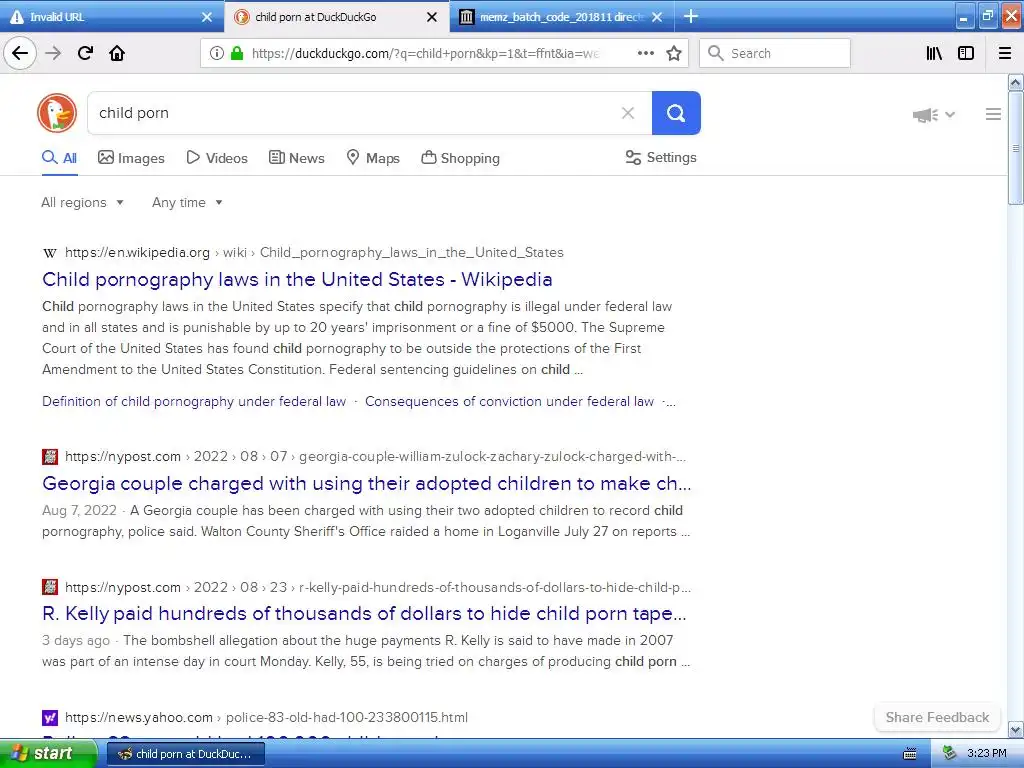1024x768 pixels.
Task: Switch to the memz_batch_code_201811 tab
Action: (562, 17)
